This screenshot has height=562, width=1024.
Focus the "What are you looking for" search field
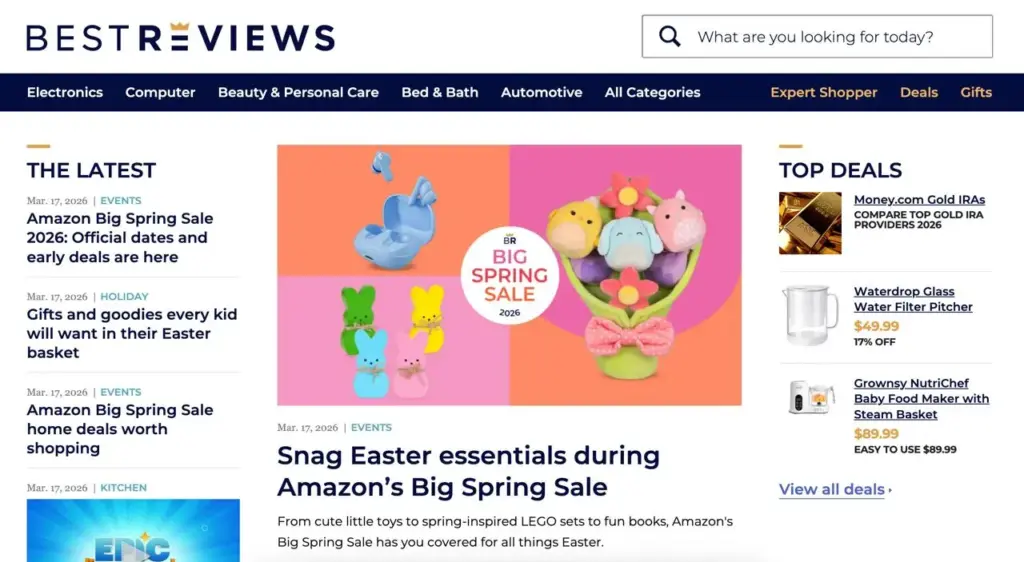tap(817, 37)
